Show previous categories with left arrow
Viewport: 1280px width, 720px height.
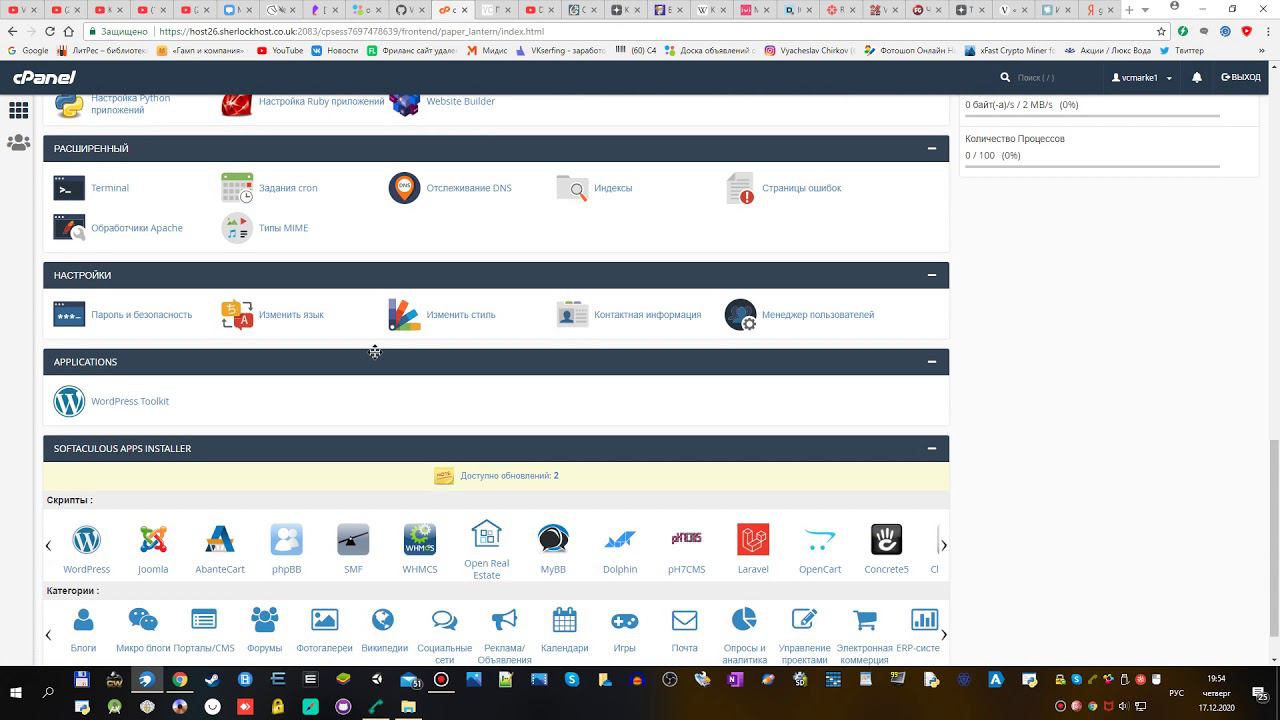pos(48,634)
